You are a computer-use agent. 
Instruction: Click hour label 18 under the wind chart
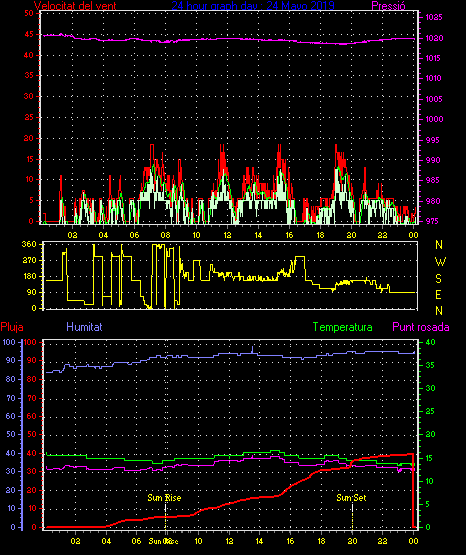[320, 235]
